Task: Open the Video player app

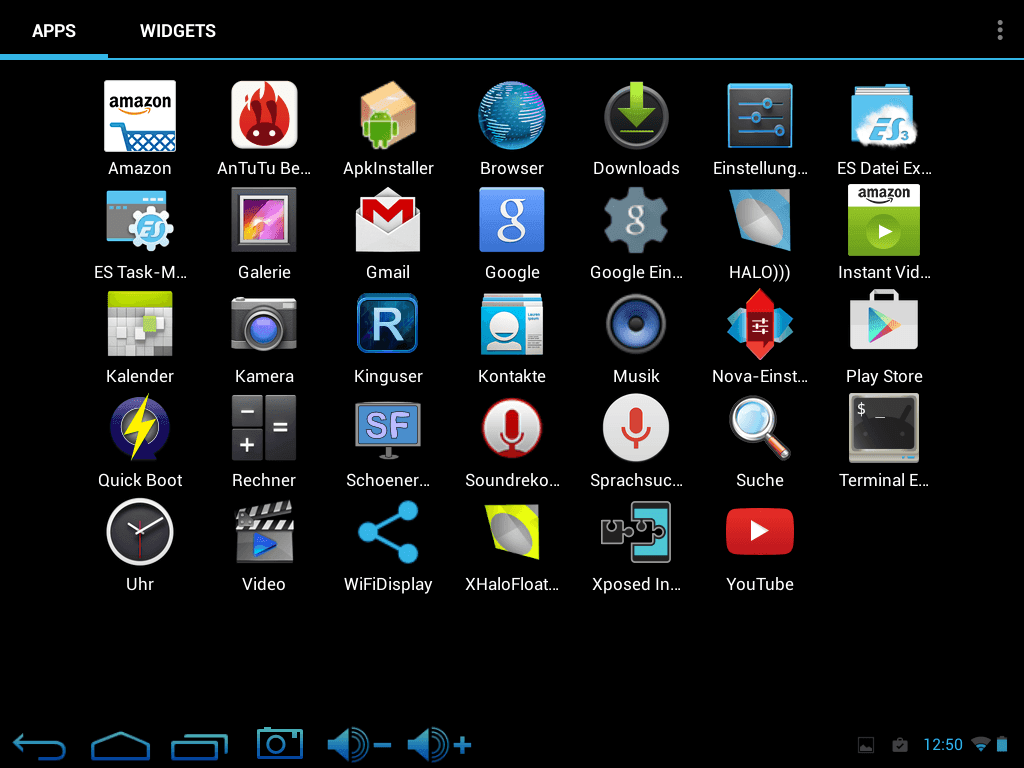Action: click(x=264, y=532)
